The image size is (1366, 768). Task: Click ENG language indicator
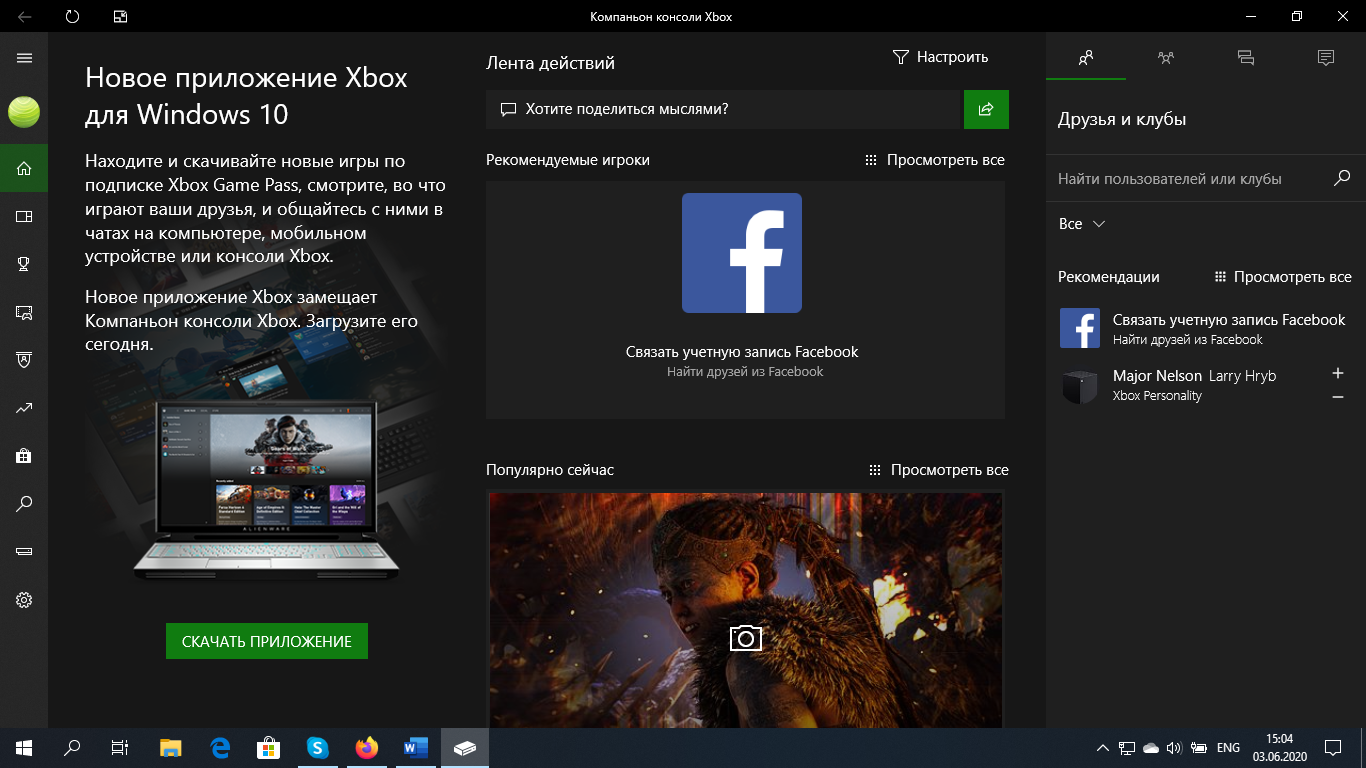pyautogui.click(x=1228, y=747)
